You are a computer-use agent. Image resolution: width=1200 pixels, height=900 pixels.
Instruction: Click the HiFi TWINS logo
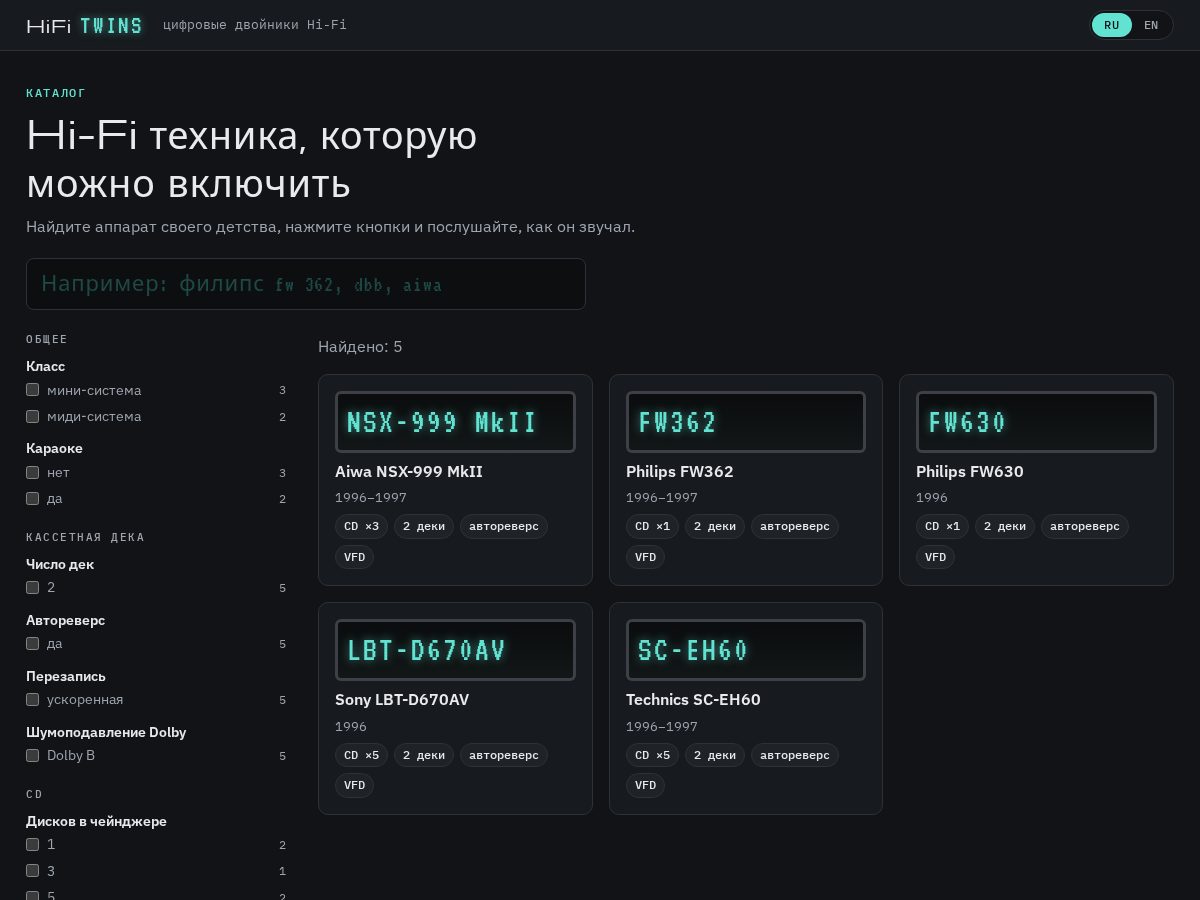85,26
